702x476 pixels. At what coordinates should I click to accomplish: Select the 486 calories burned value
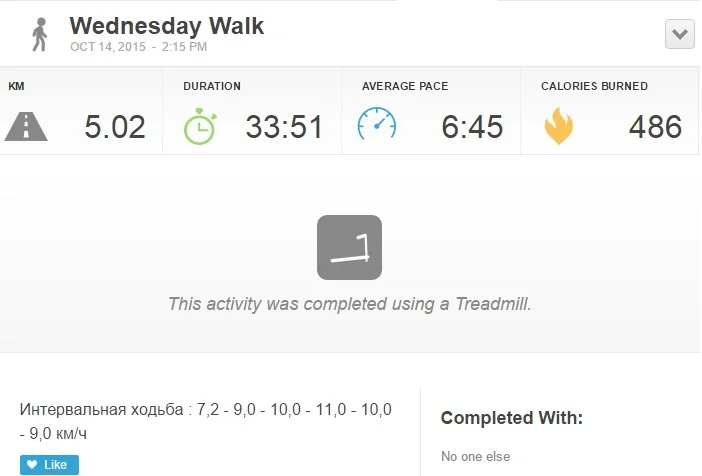click(655, 127)
